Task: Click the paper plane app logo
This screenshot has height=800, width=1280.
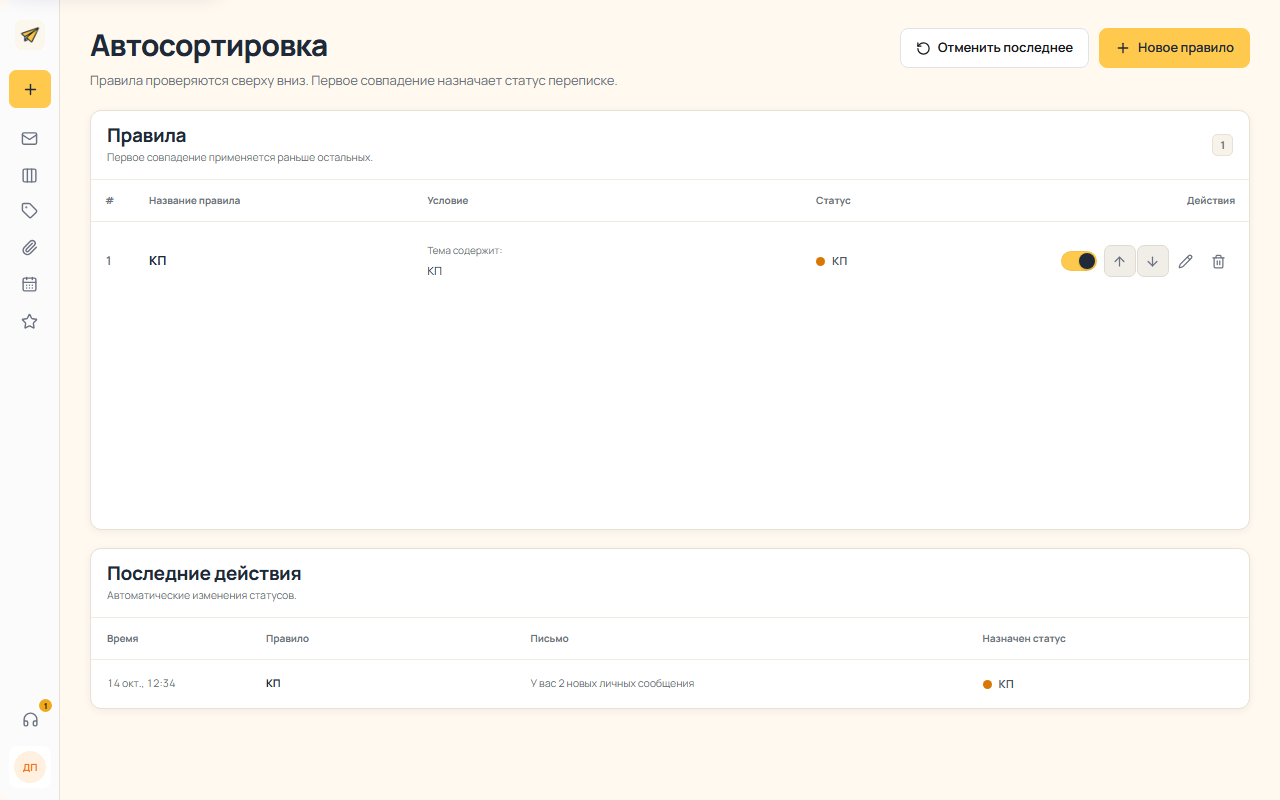Action: pos(30,35)
